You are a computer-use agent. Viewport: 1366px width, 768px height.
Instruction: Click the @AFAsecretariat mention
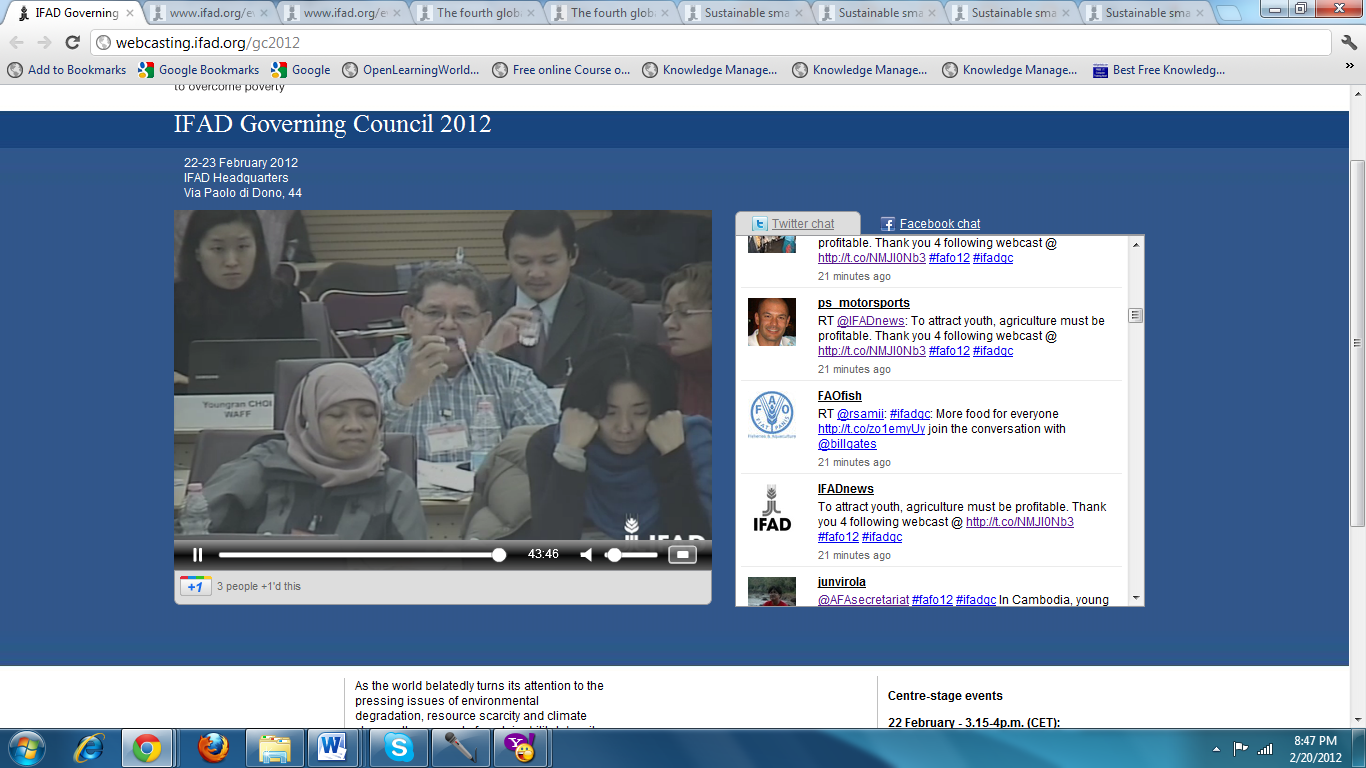(863, 600)
